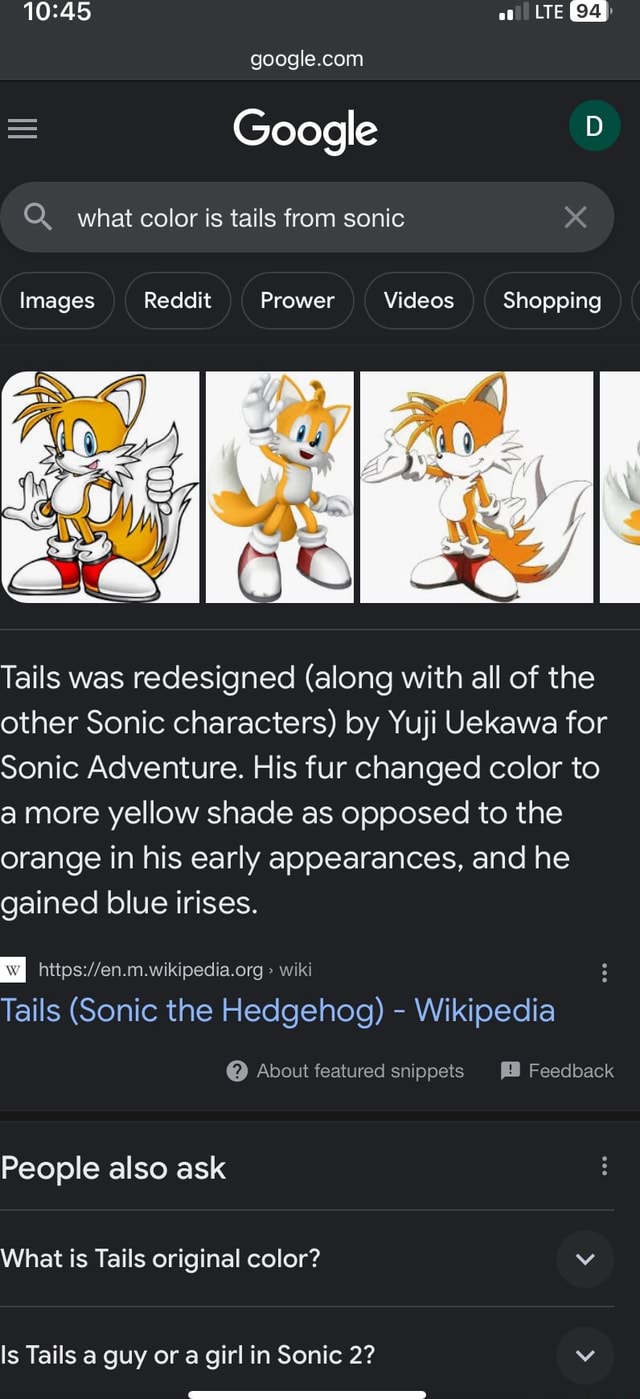Open the second Tails image thumbnail
640x1399 pixels.
tap(279, 487)
